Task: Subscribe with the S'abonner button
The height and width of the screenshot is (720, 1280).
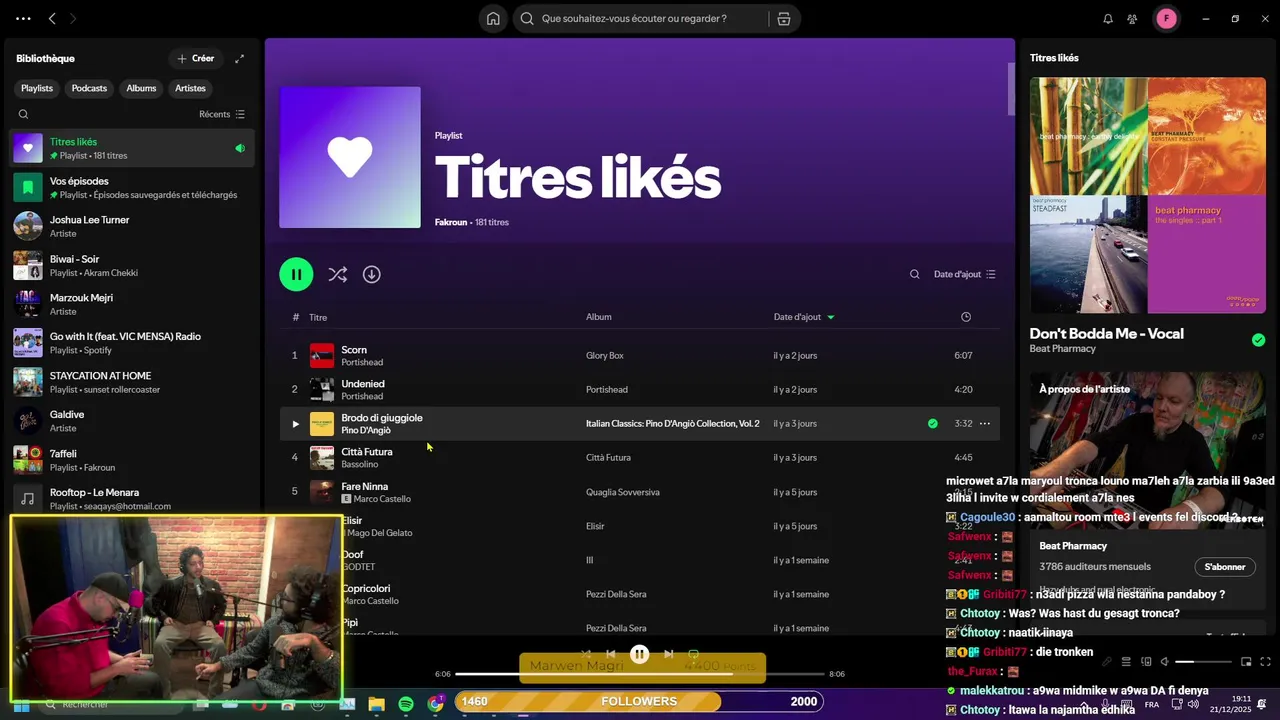Action: point(1225,567)
